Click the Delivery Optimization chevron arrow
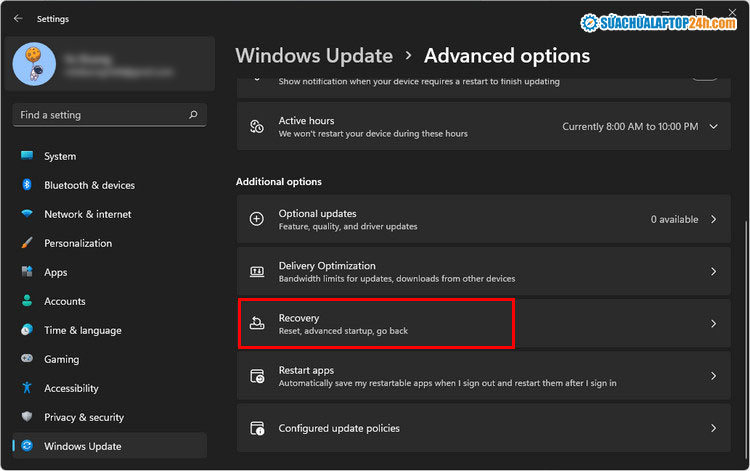 coord(714,272)
